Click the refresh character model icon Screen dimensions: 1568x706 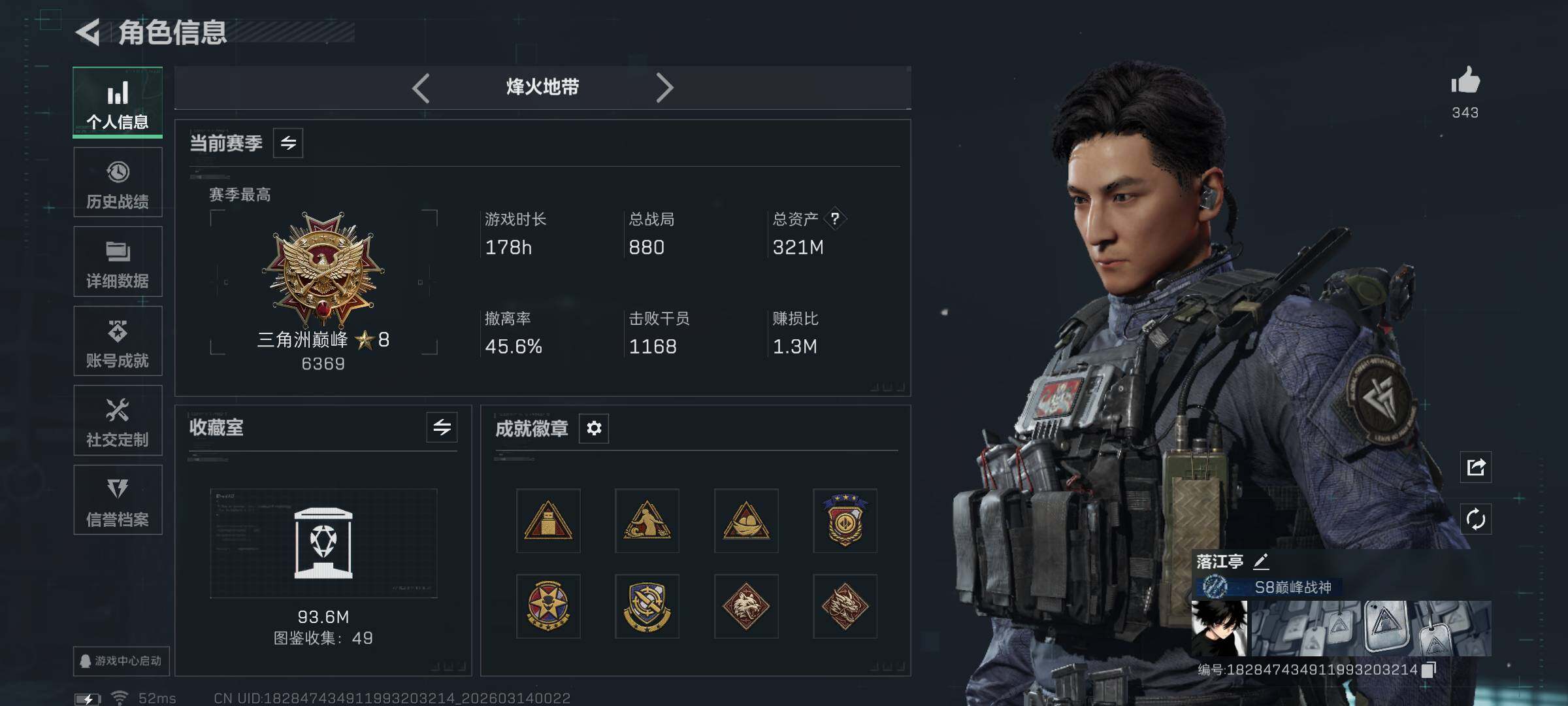(1476, 519)
